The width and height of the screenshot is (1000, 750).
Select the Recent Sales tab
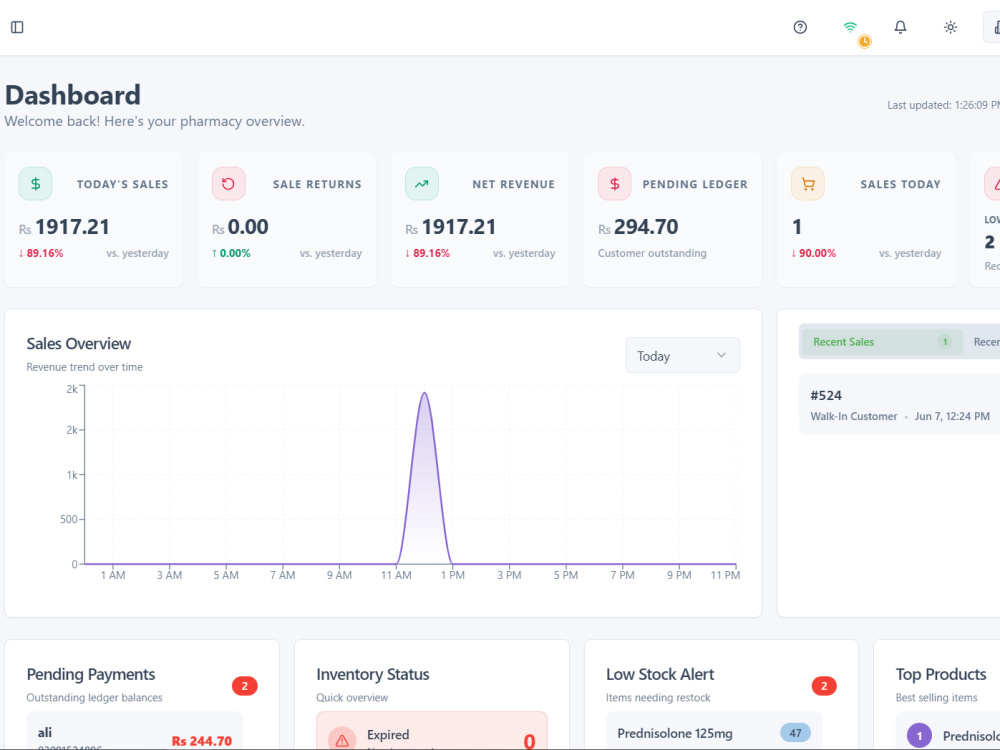880,342
